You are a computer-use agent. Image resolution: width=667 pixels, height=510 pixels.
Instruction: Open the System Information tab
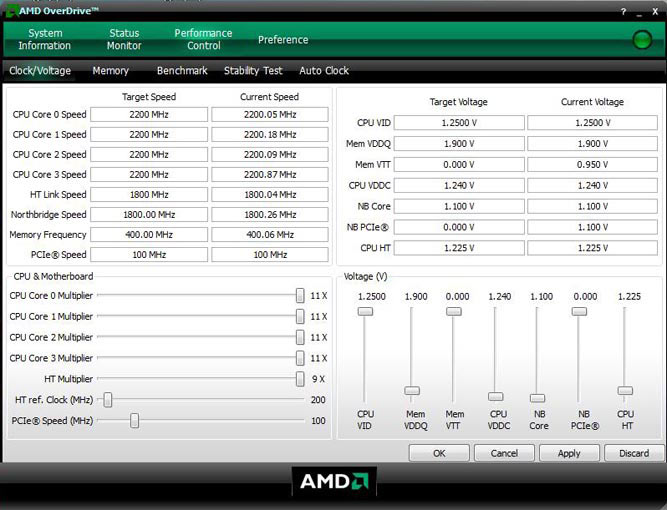click(45, 39)
